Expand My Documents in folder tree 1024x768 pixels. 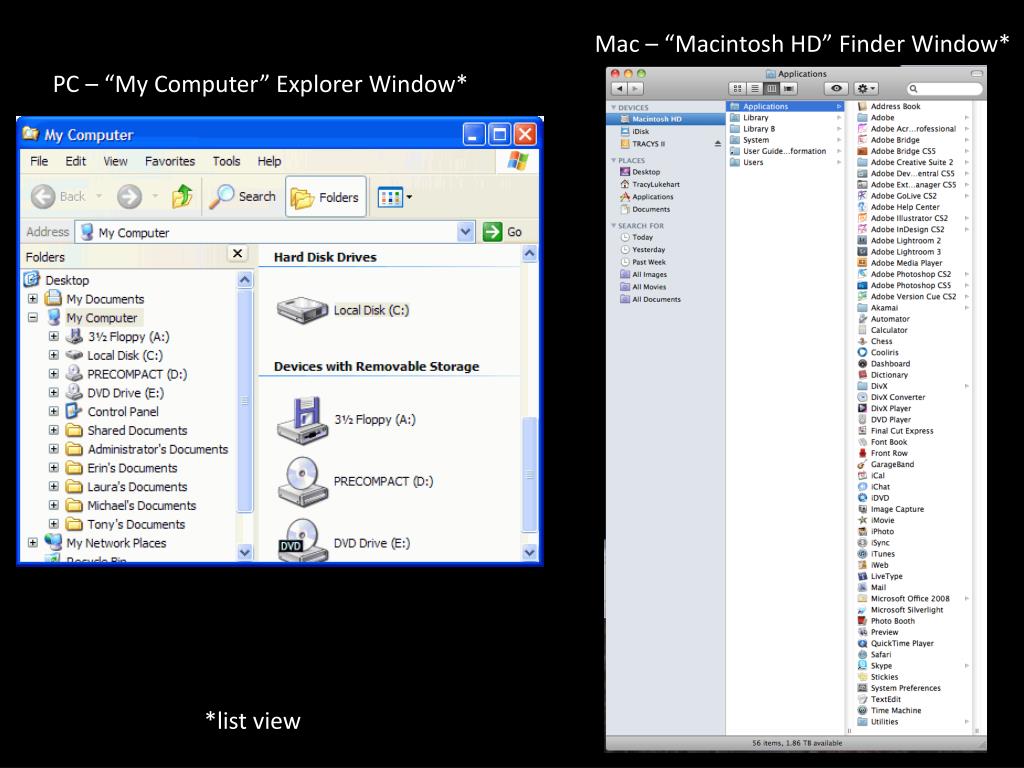pyautogui.click(x=33, y=298)
